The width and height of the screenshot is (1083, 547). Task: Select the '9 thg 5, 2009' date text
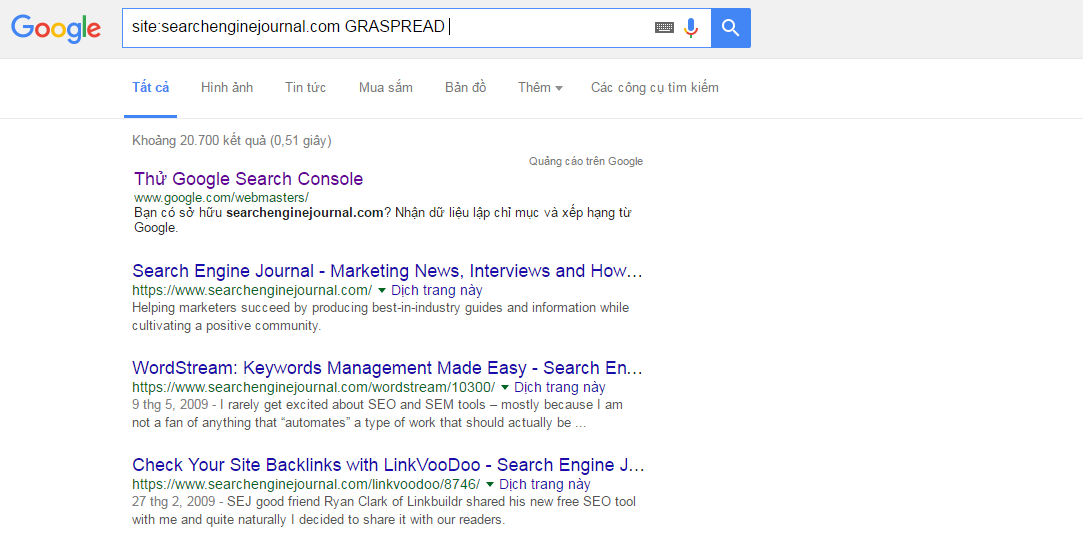tap(170, 405)
